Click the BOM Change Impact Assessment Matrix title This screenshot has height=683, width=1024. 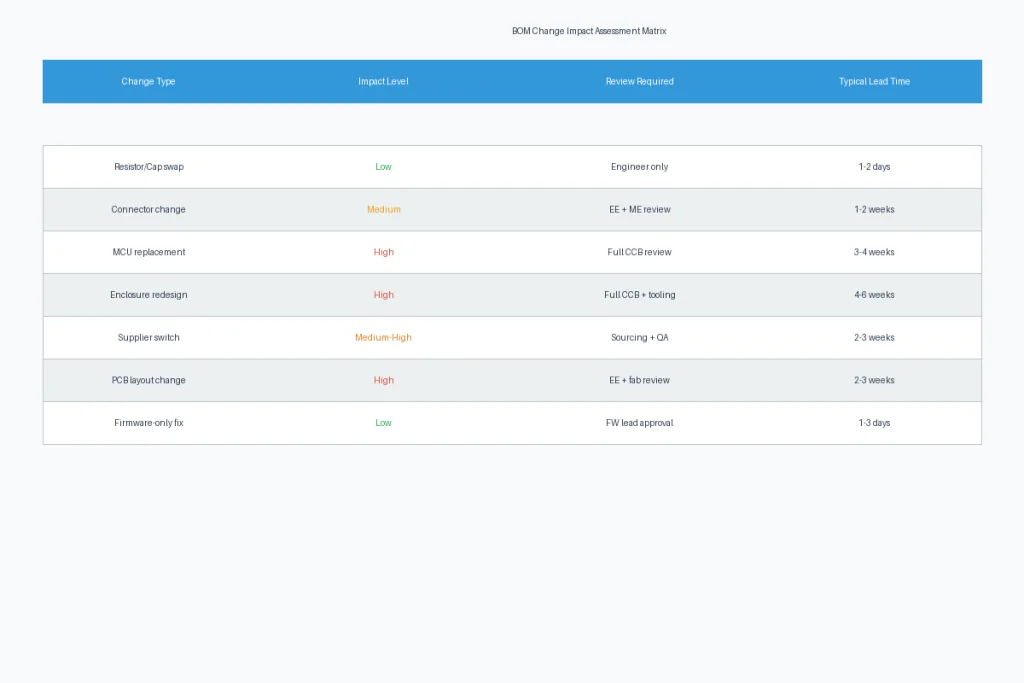(x=589, y=31)
